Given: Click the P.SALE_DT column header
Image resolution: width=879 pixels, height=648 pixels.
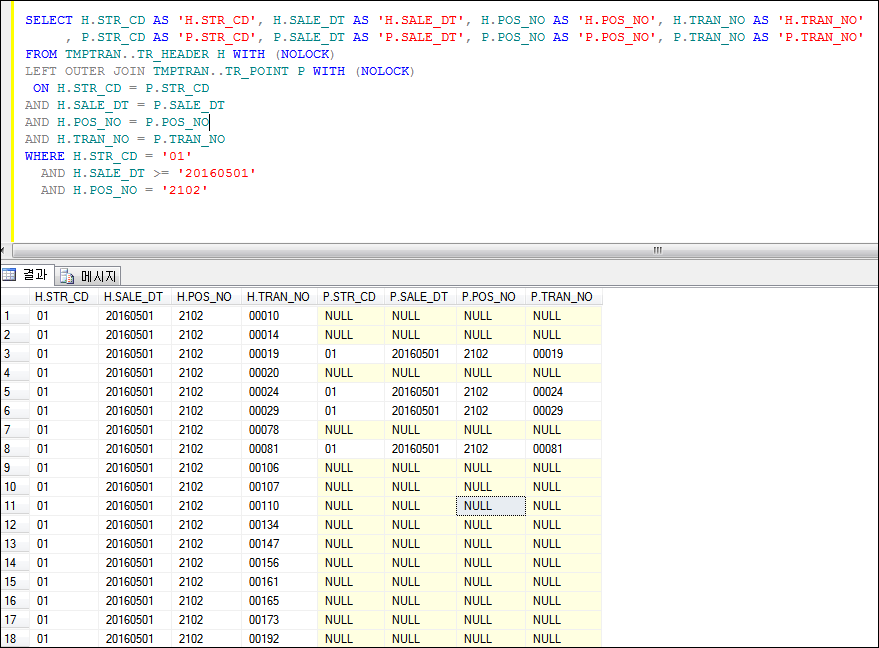Looking at the screenshot, I should click(x=419, y=297).
